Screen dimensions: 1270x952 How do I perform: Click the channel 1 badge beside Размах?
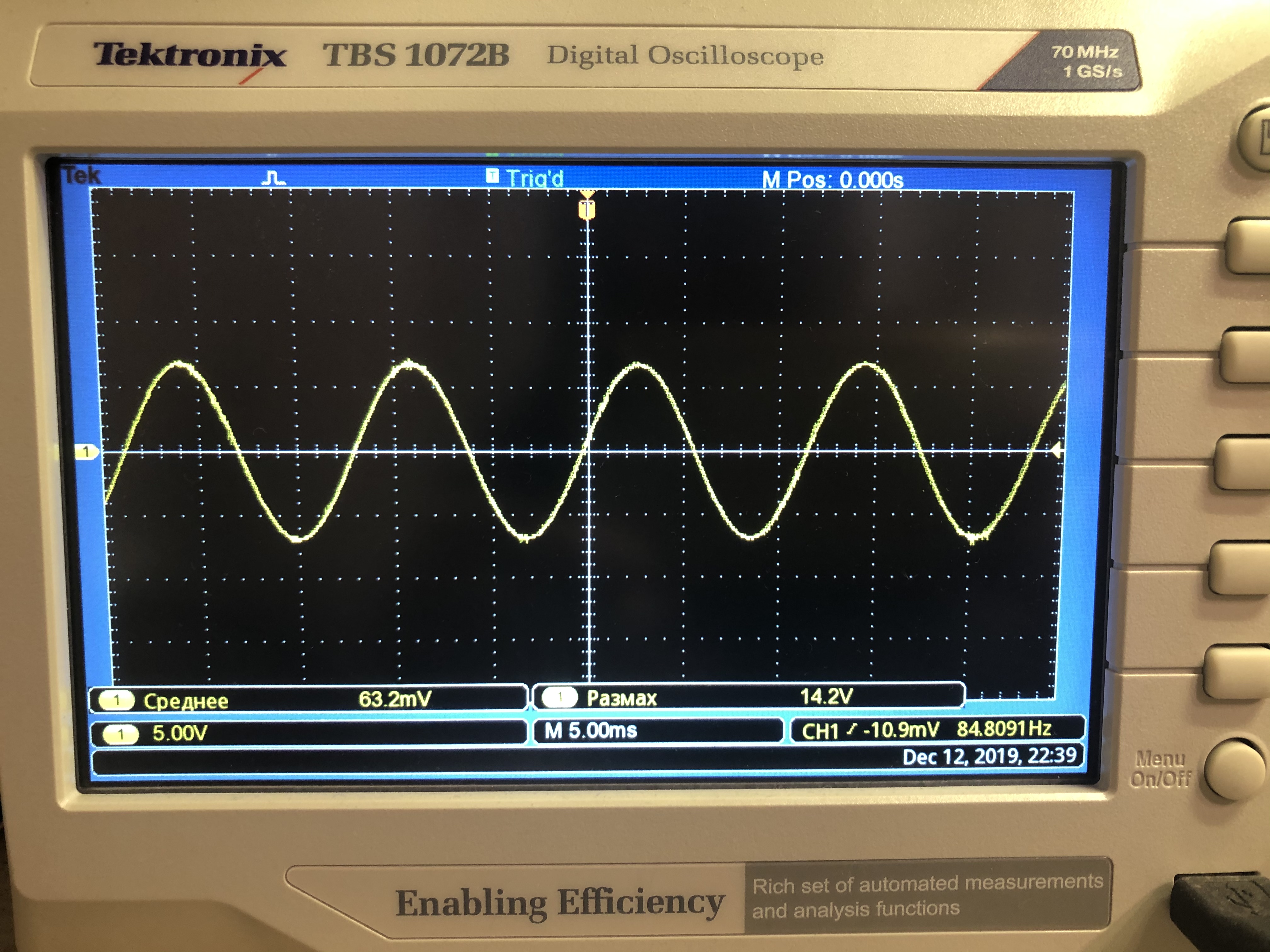[560, 698]
